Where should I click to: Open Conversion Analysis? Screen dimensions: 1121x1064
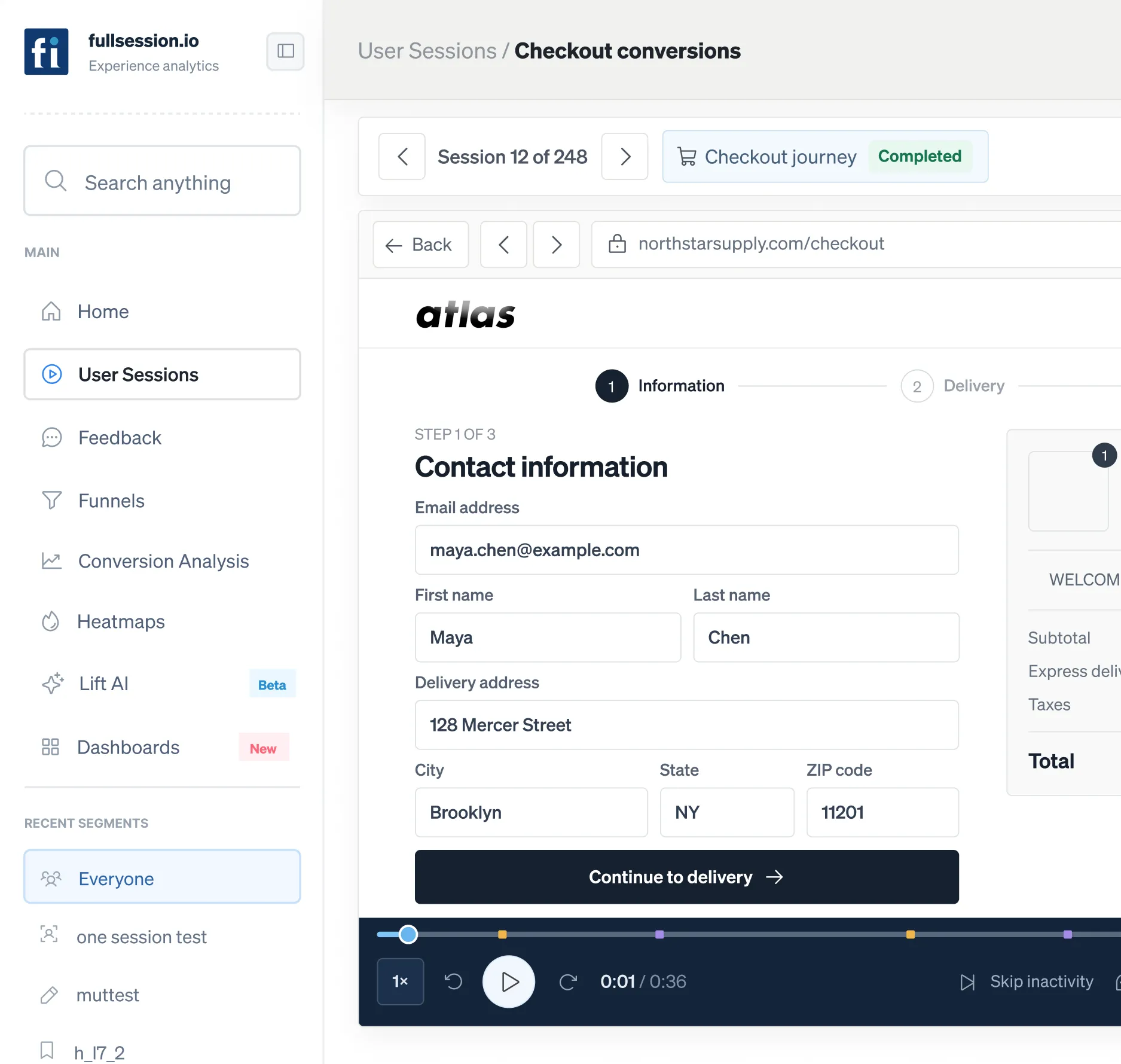pyautogui.click(x=162, y=561)
